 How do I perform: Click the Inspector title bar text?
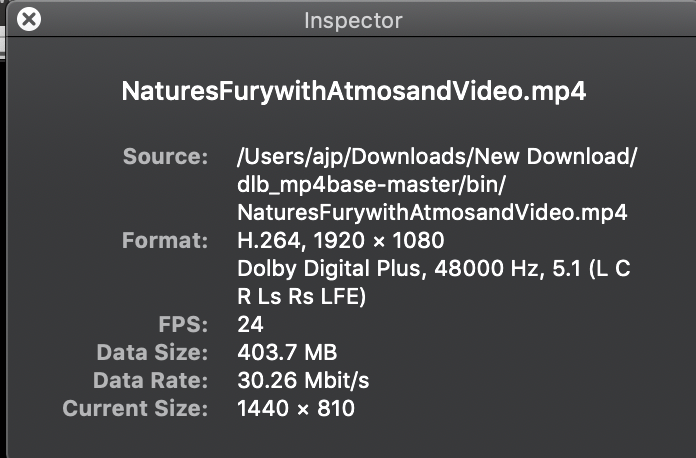(353, 21)
